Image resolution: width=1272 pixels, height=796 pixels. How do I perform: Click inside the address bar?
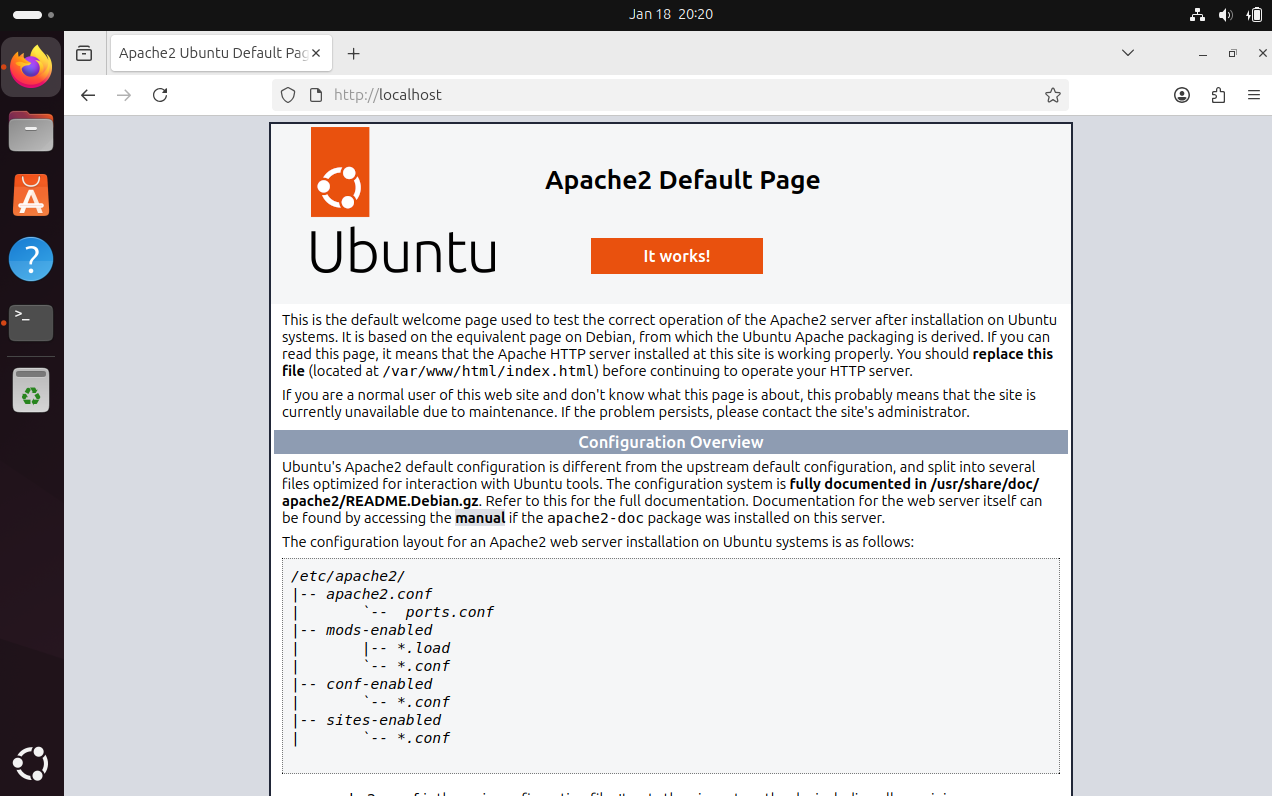600,94
